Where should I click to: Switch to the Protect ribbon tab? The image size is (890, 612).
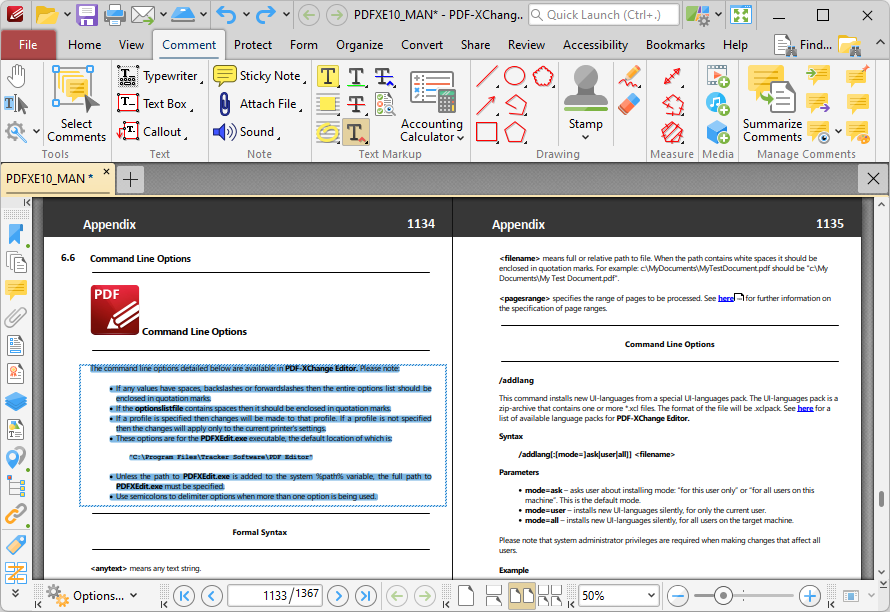(x=253, y=45)
